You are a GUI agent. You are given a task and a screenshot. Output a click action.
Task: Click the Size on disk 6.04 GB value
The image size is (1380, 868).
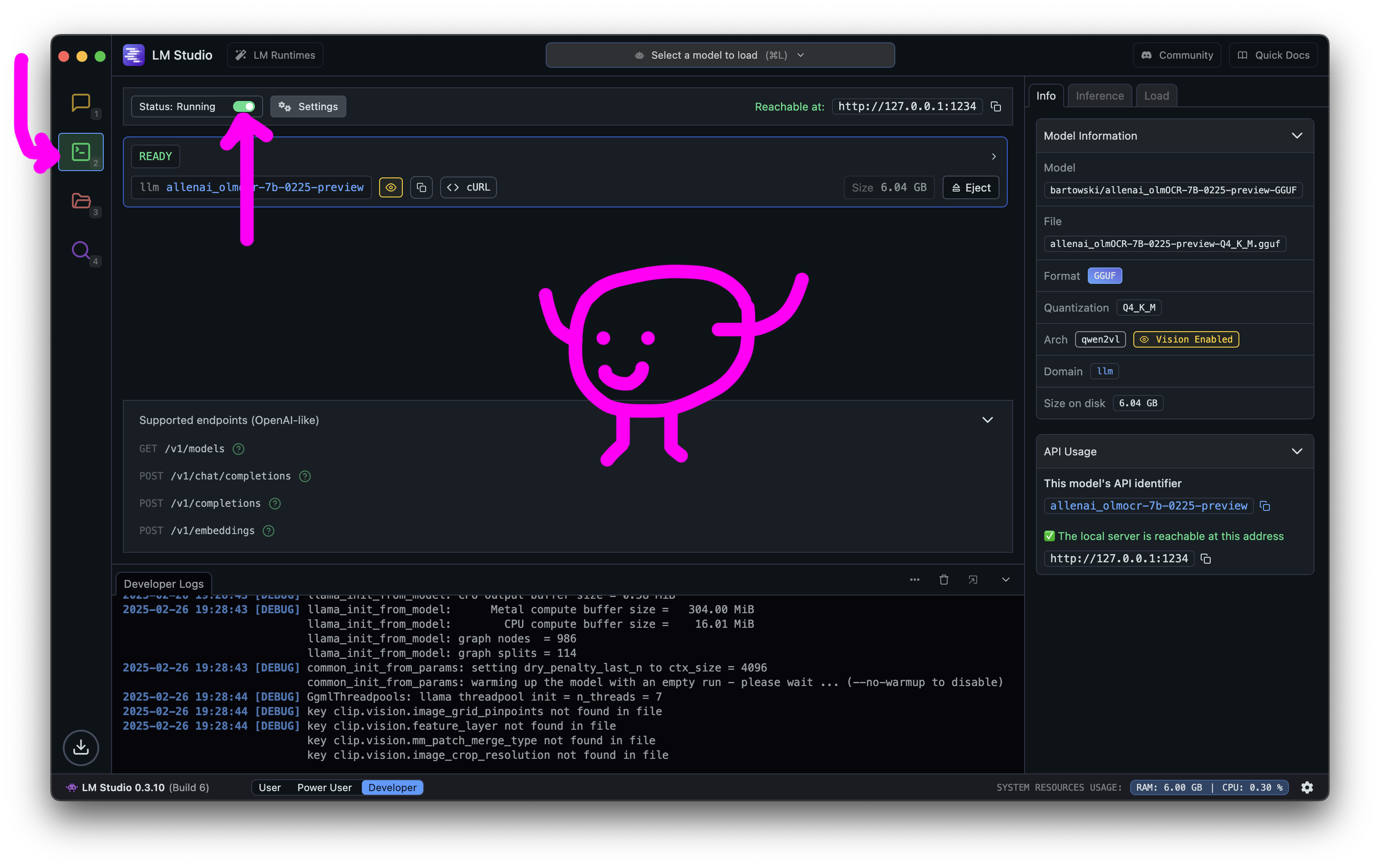(x=1138, y=404)
